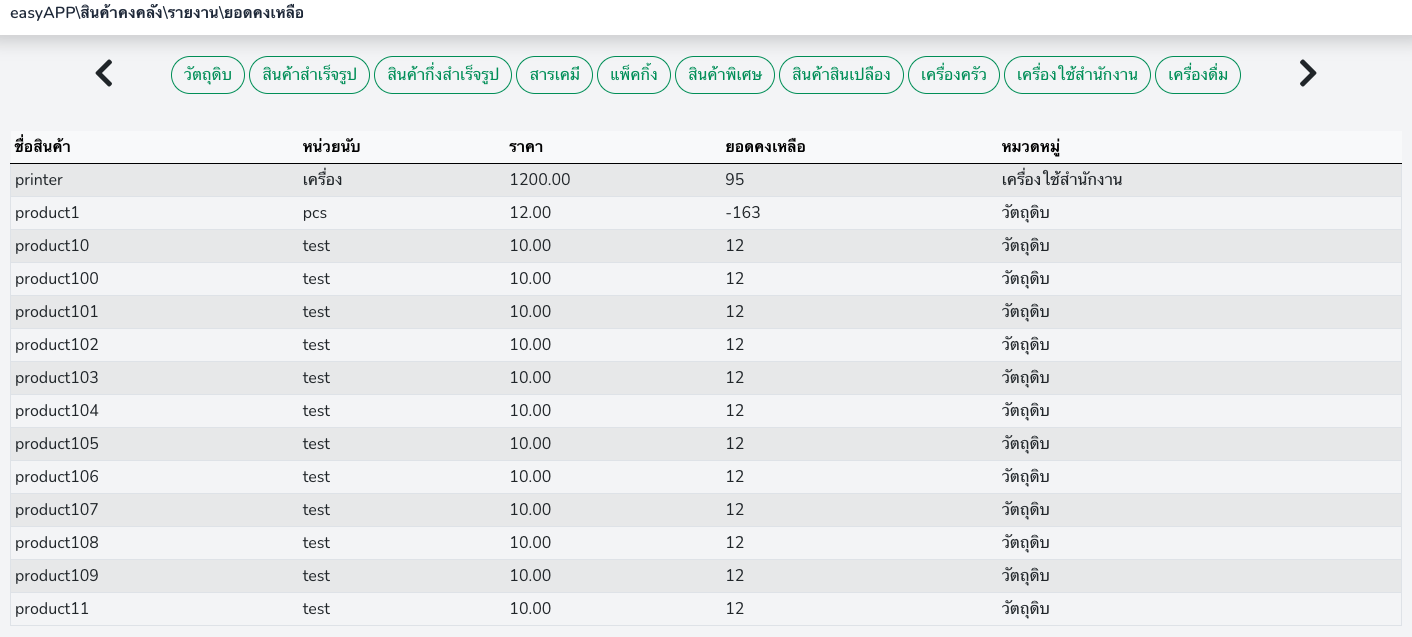Select the สินค้าสำเร็จรูป category chip
Viewport: 1412px width, 637px height.
[x=309, y=75]
